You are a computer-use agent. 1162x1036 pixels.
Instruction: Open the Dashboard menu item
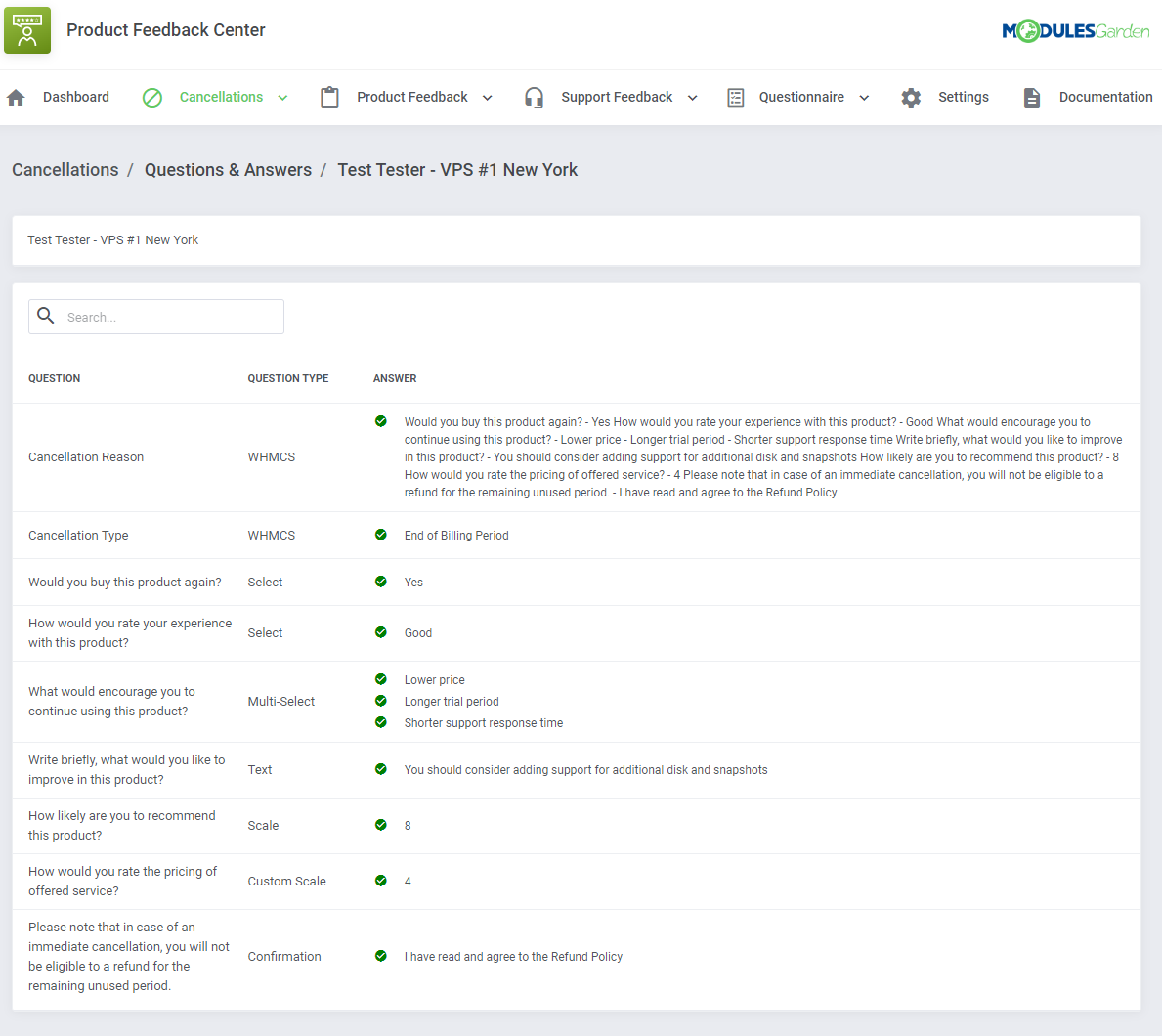point(75,97)
